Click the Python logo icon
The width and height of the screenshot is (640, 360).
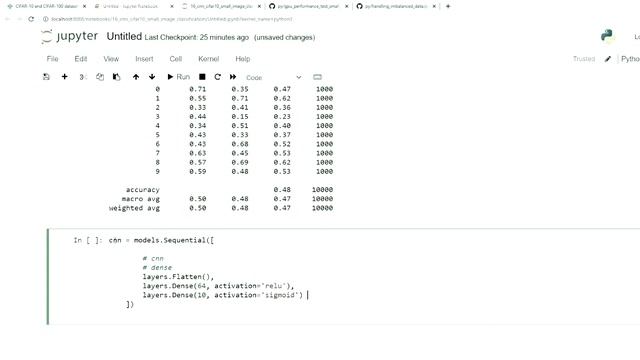tap(607, 36)
